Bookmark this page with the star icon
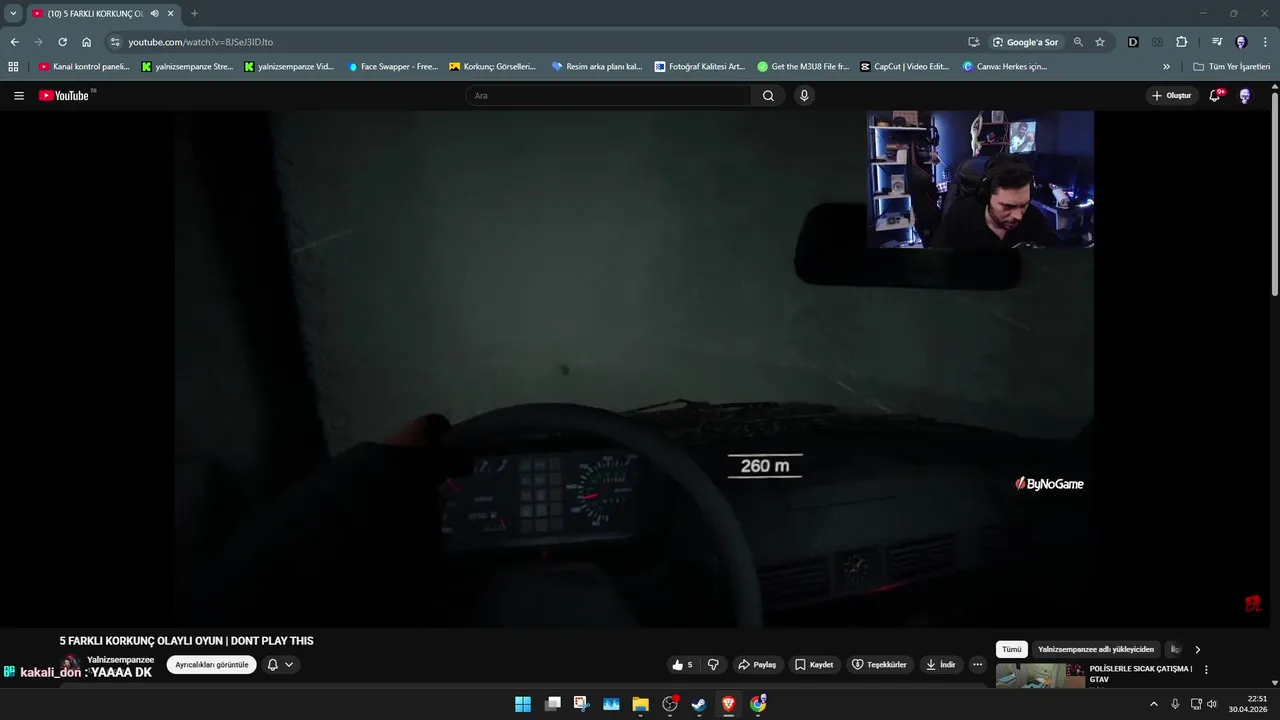The width and height of the screenshot is (1280, 720). (1100, 42)
